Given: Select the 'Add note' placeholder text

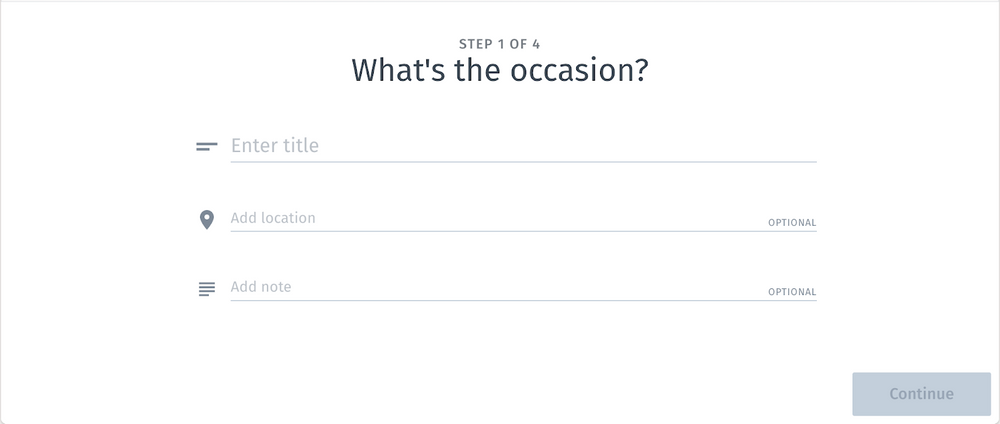Looking at the screenshot, I should [261, 287].
